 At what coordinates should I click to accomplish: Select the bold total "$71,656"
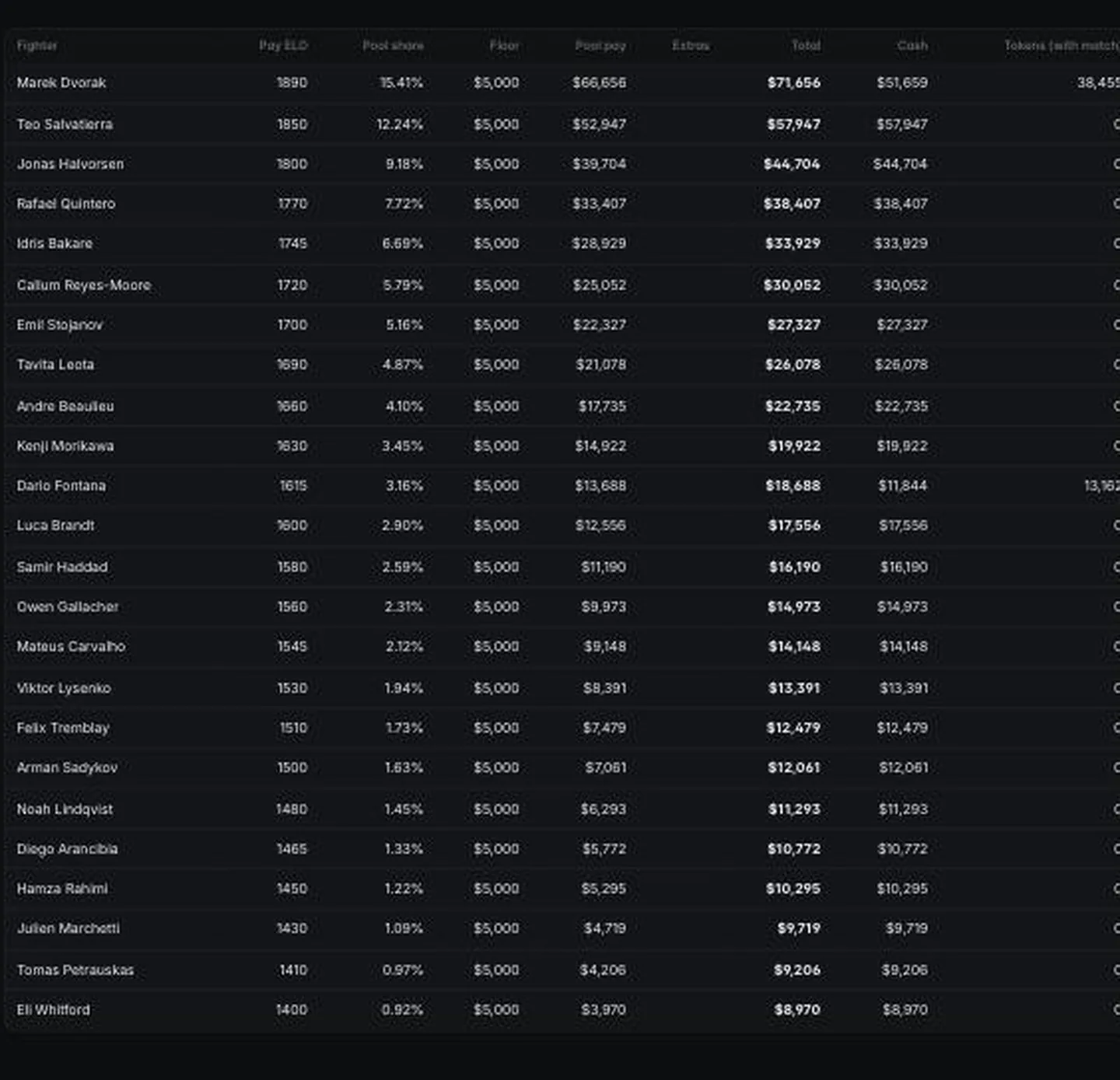(793, 82)
